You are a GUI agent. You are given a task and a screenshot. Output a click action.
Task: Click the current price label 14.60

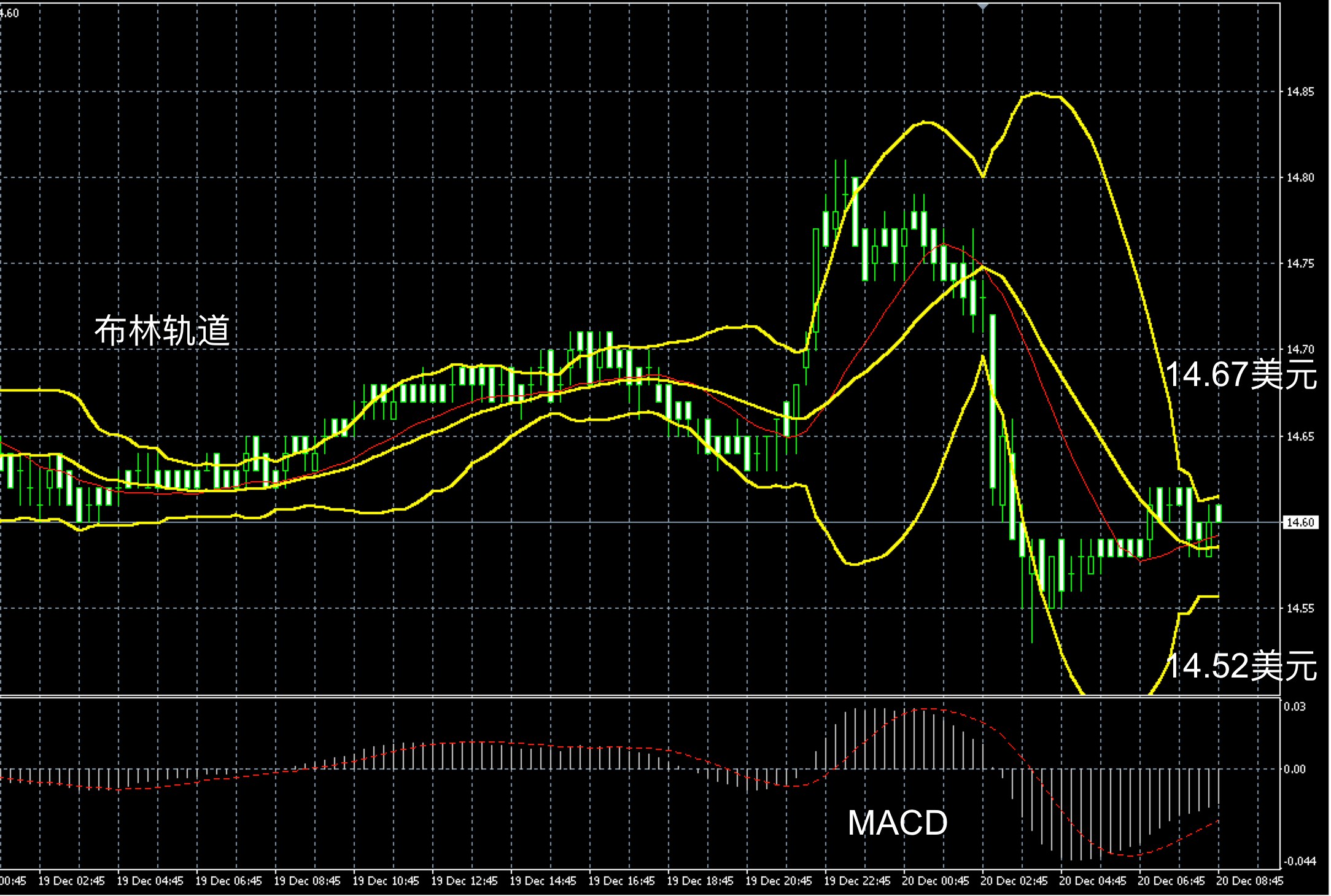click(1300, 522)
